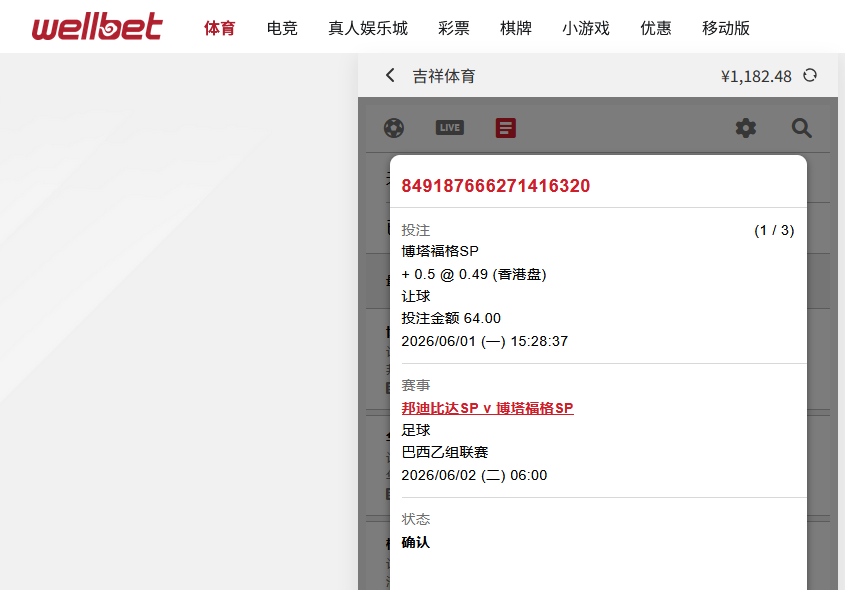Refresh the account balance
The height and width of the screenshot is (590, 845).
pos(809,75)
